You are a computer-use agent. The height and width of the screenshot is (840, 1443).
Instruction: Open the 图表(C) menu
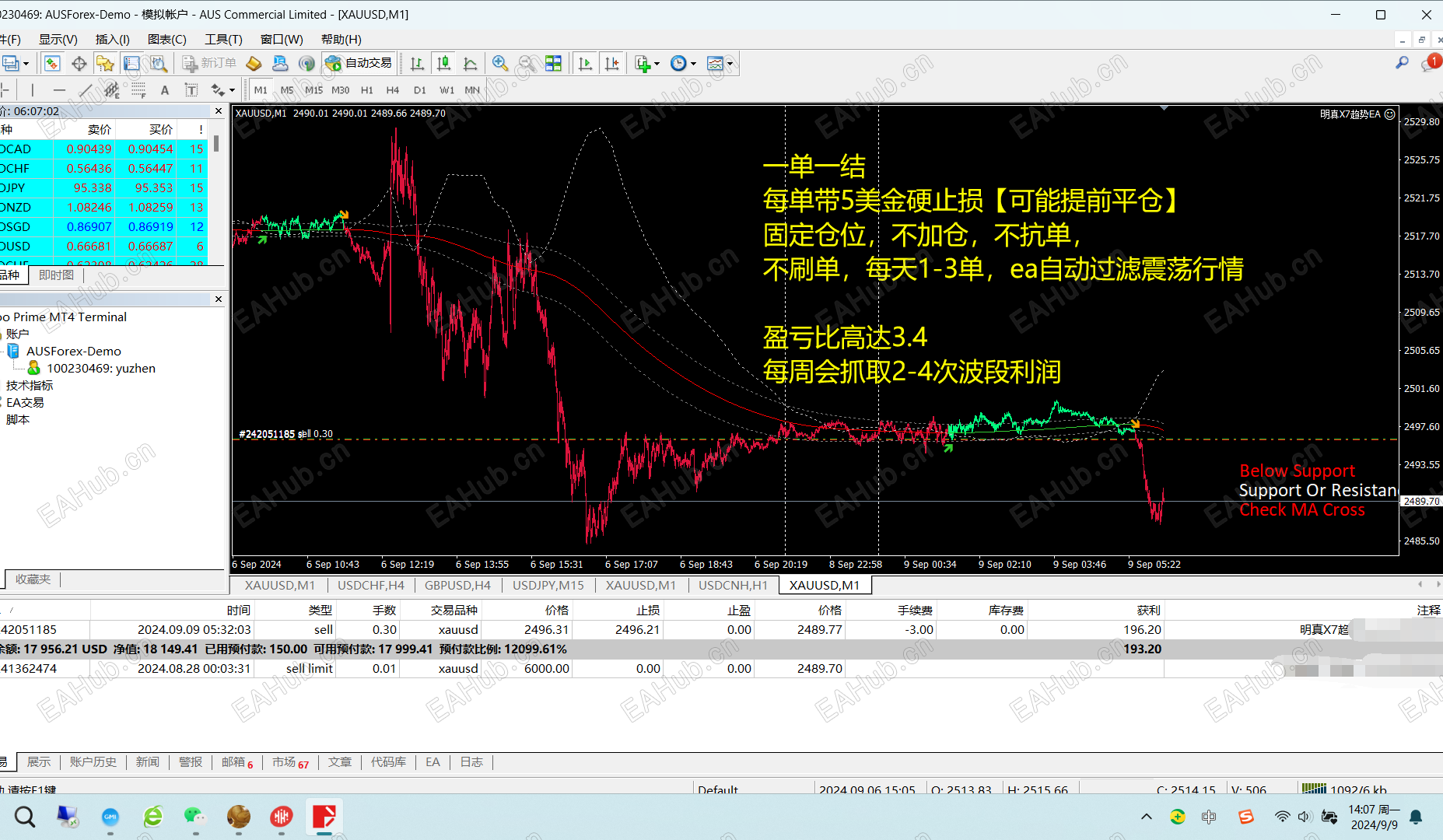(x=167, y=39)
